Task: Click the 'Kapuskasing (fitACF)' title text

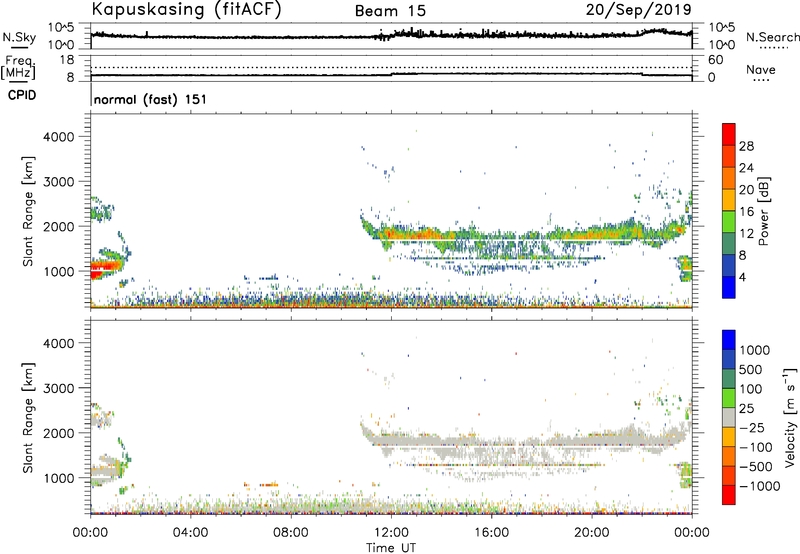Action: (186, 9)
